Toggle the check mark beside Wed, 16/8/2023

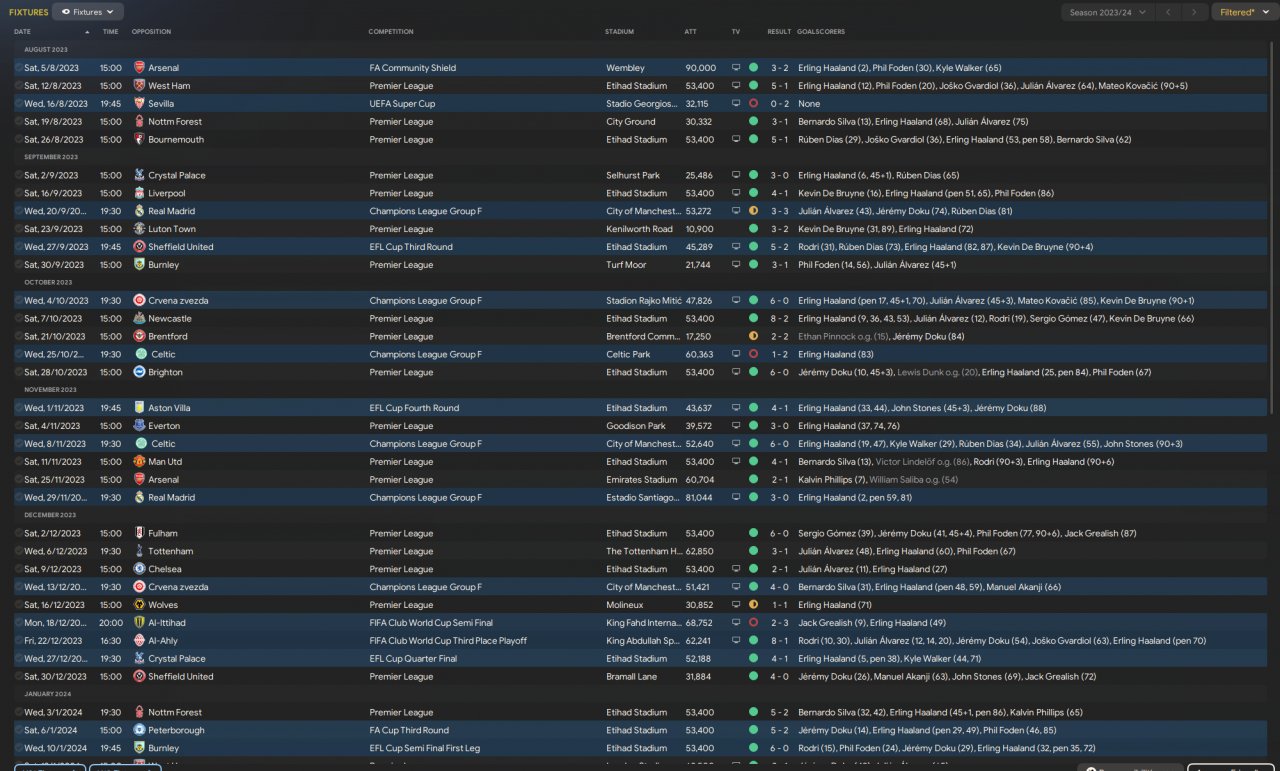[x=18, y=104]
